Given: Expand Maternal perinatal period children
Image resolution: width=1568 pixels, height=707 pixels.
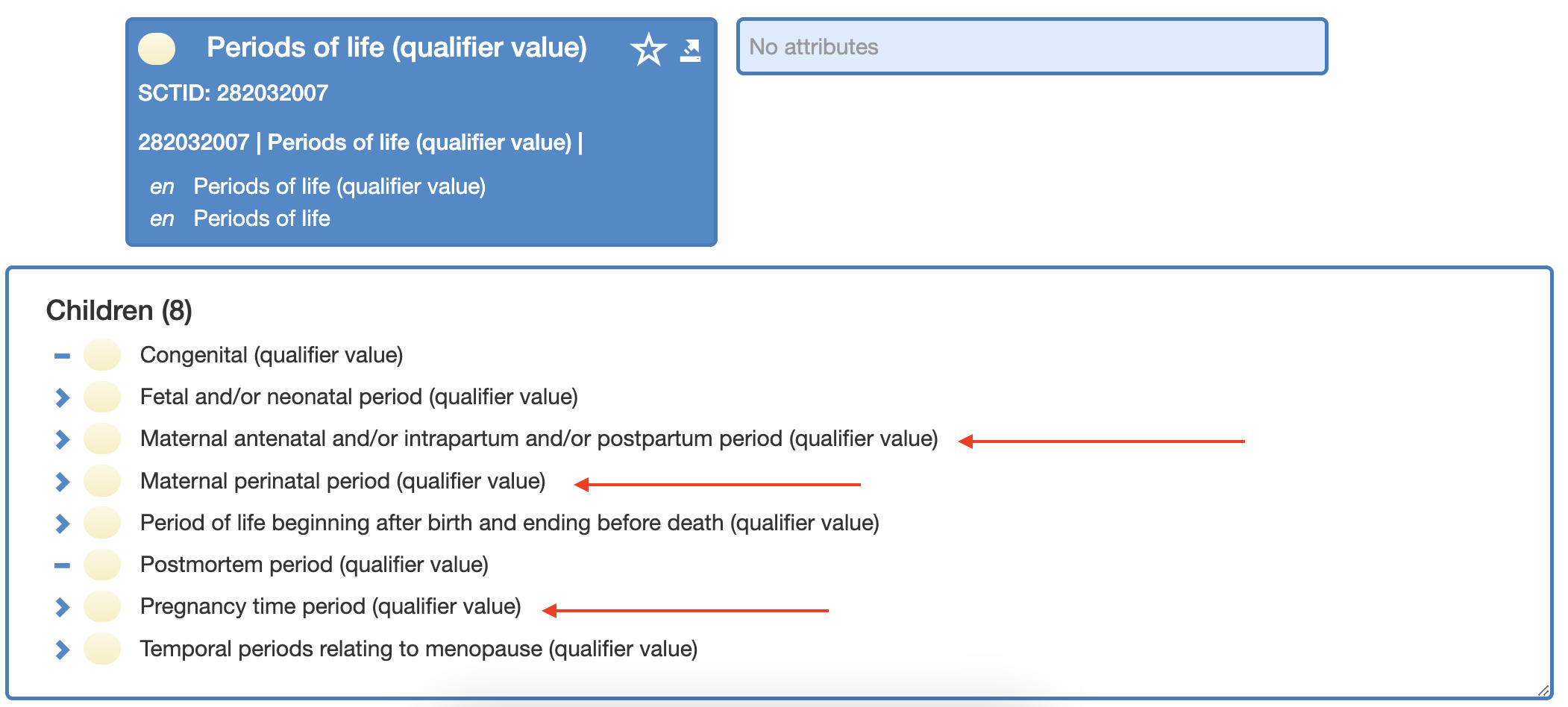Looking at the screenshot, I should tap(63, 482).
